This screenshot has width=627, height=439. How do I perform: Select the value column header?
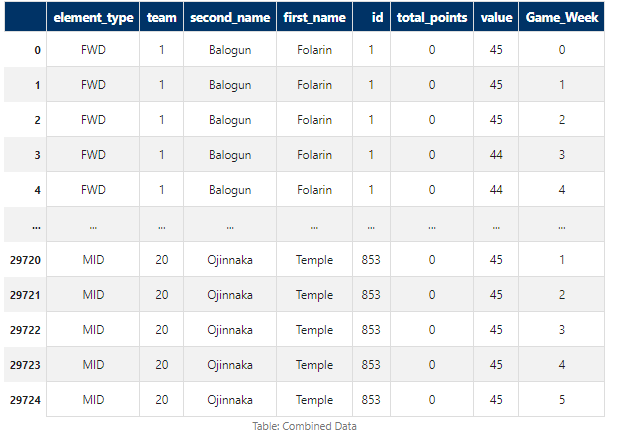496,18
